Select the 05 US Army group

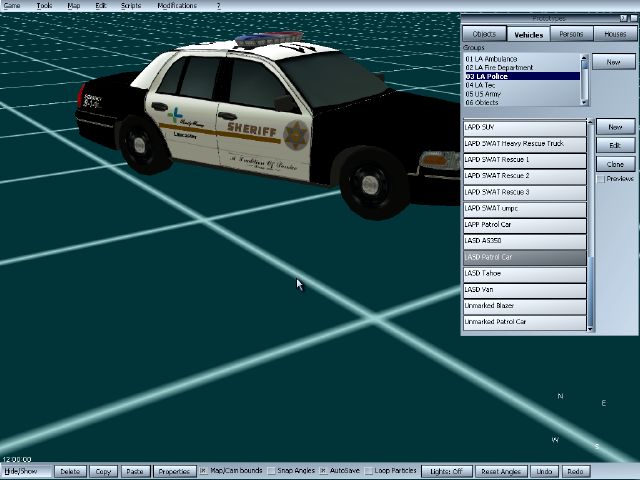point(522,94)
